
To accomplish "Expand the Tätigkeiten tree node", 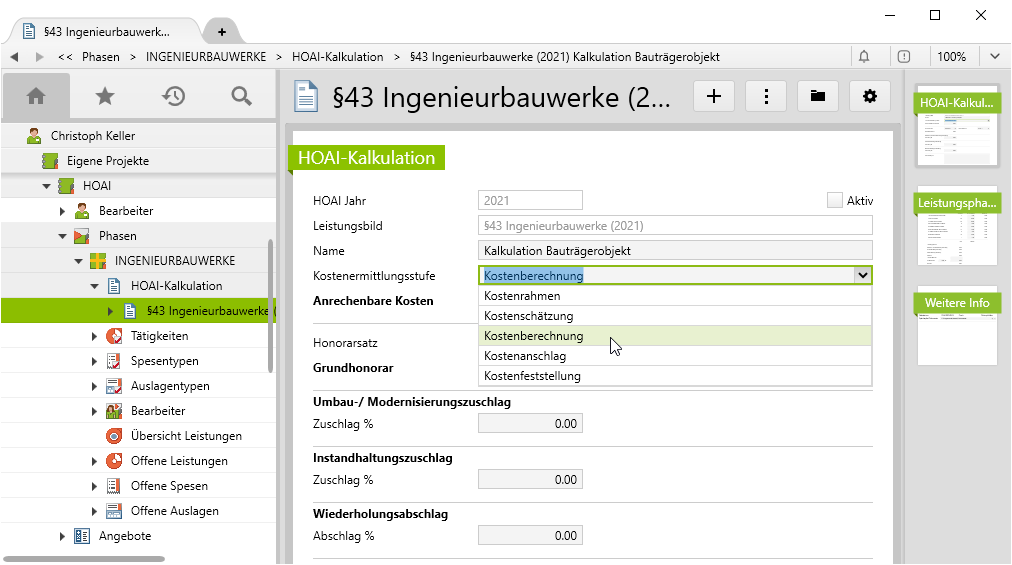I will 94,336.
